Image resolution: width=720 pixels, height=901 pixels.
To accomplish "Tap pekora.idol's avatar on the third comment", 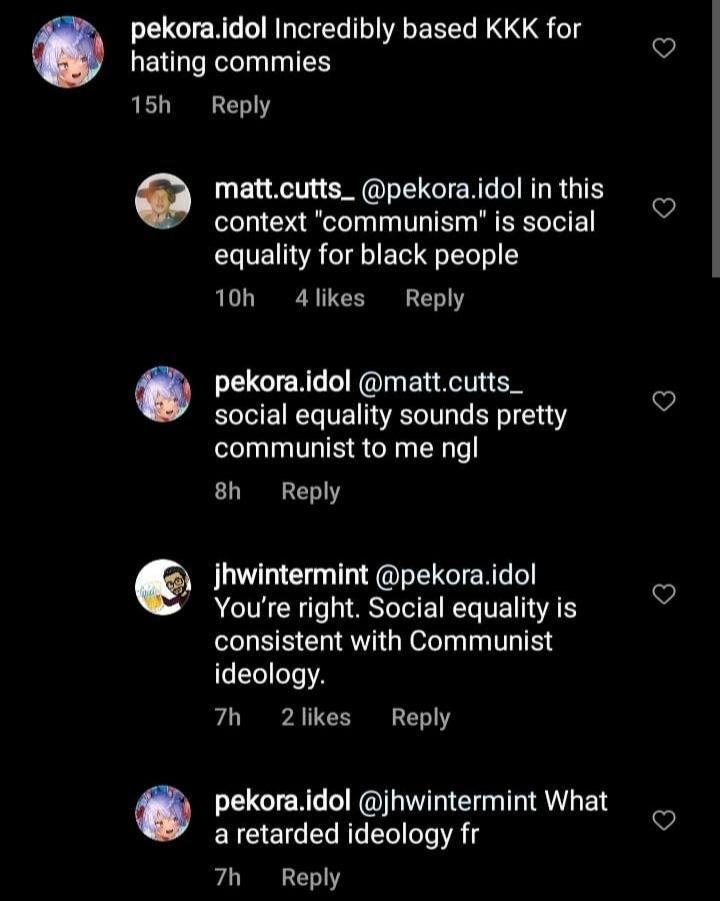I will (x=163, y=393).
